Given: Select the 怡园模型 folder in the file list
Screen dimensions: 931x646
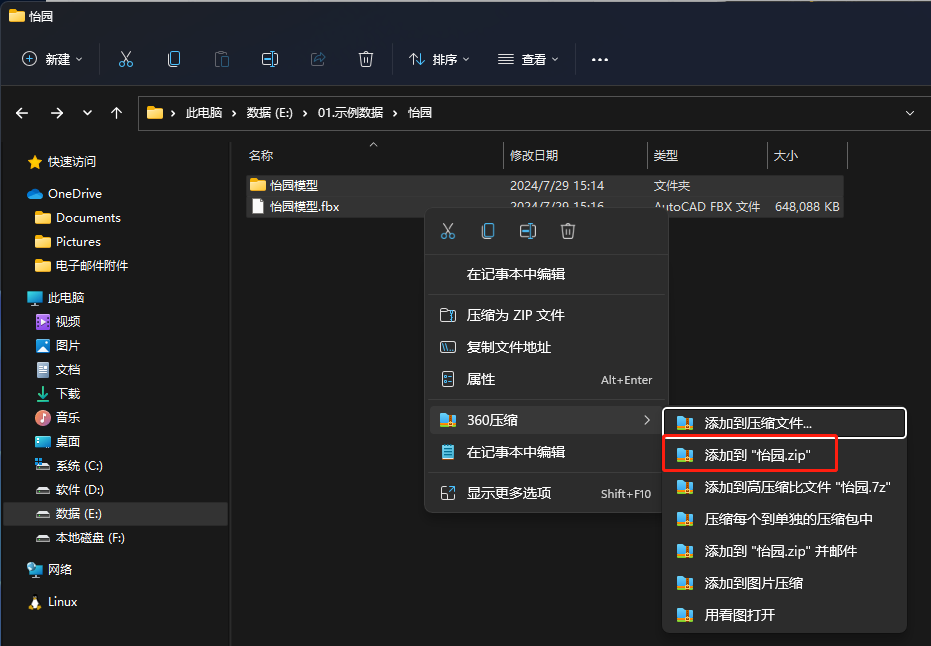Looking at the screenshot, I should click(294, 185).
